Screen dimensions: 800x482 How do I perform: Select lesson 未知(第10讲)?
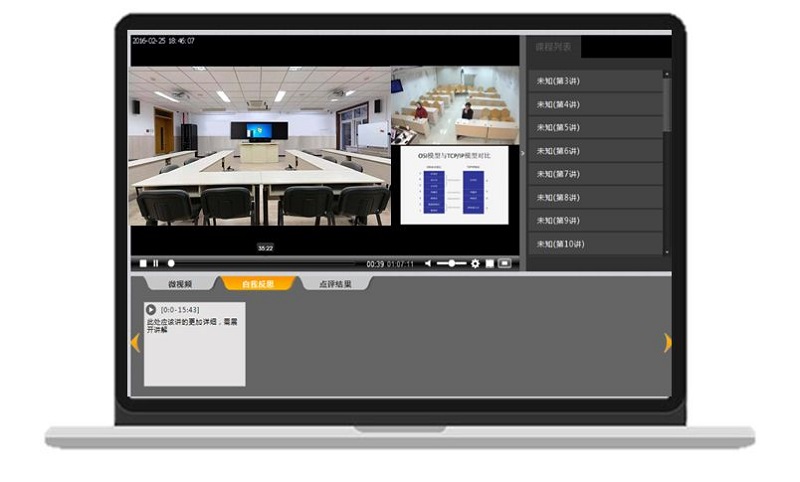(595, 244)
